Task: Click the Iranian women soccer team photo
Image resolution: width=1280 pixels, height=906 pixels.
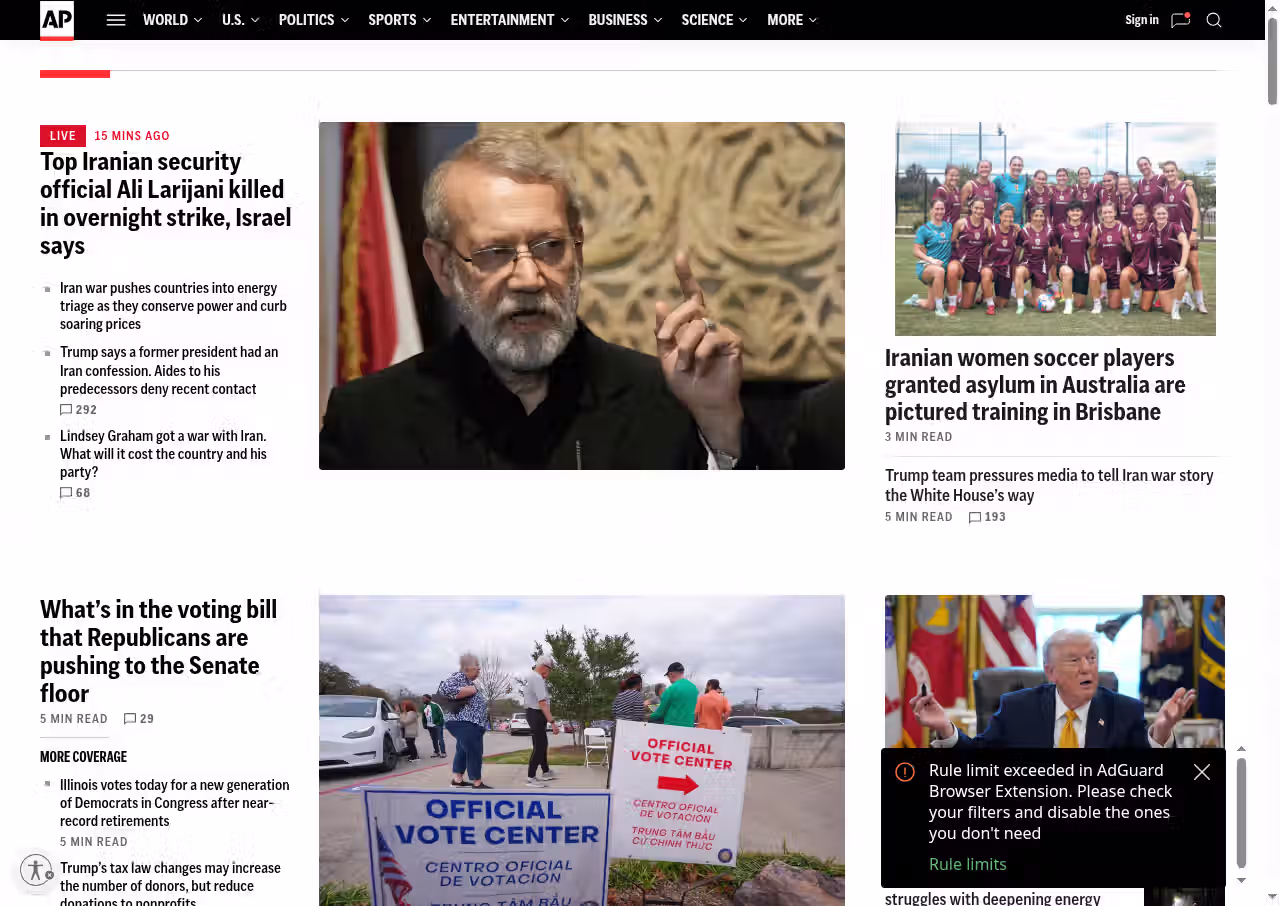Action: click(x=1055, y=229)
